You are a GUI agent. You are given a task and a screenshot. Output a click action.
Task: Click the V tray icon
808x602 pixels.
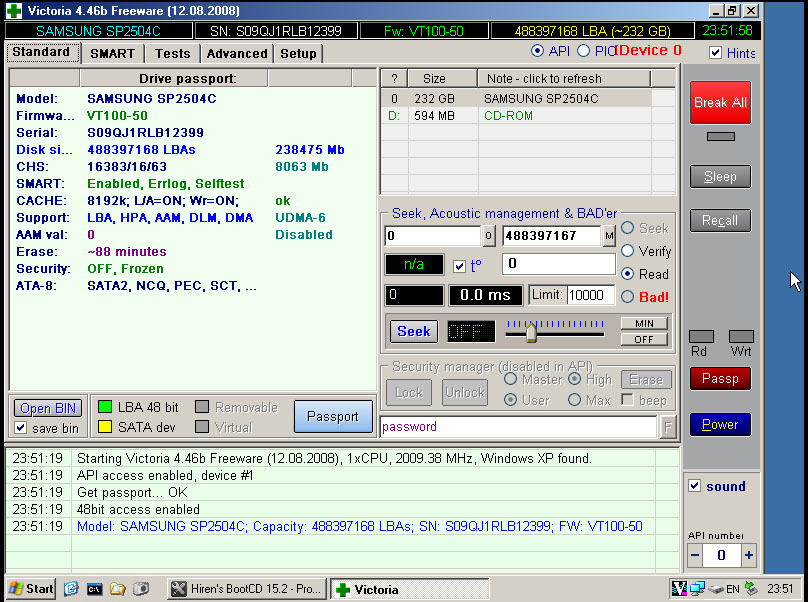pyautogui.click(x=680, y=588)
